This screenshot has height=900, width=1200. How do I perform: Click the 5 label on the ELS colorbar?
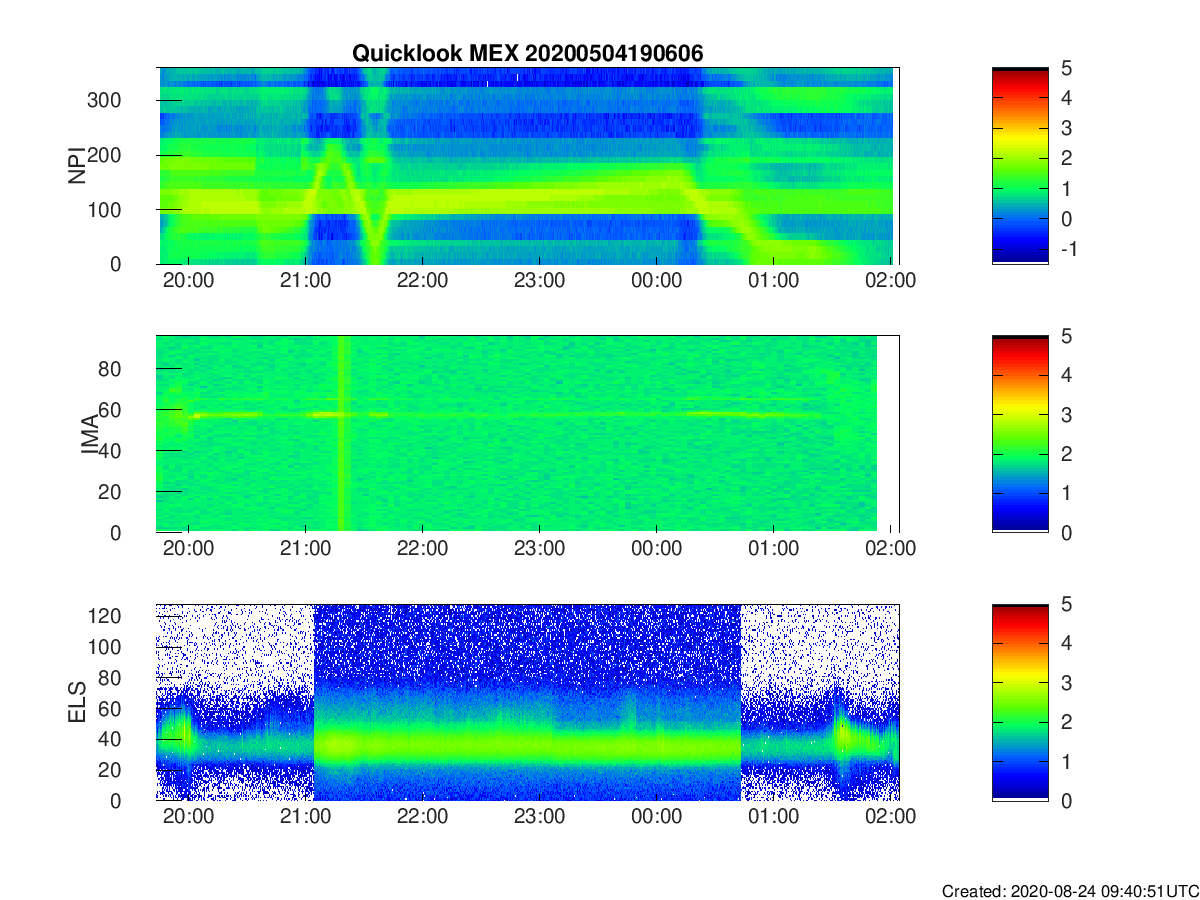(x=1066, y=604)
